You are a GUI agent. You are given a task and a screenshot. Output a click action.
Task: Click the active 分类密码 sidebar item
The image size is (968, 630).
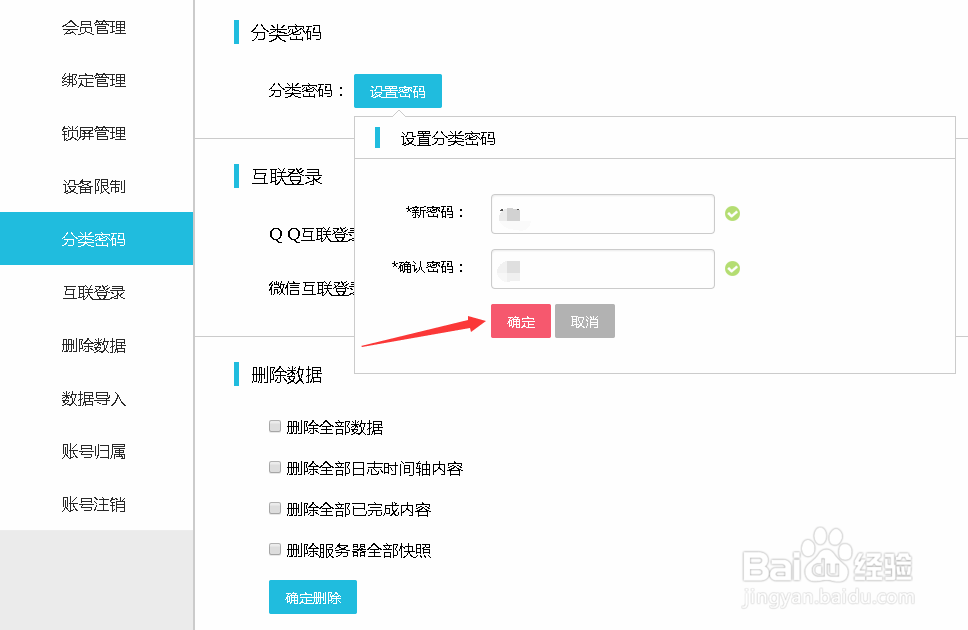point(94,240)
